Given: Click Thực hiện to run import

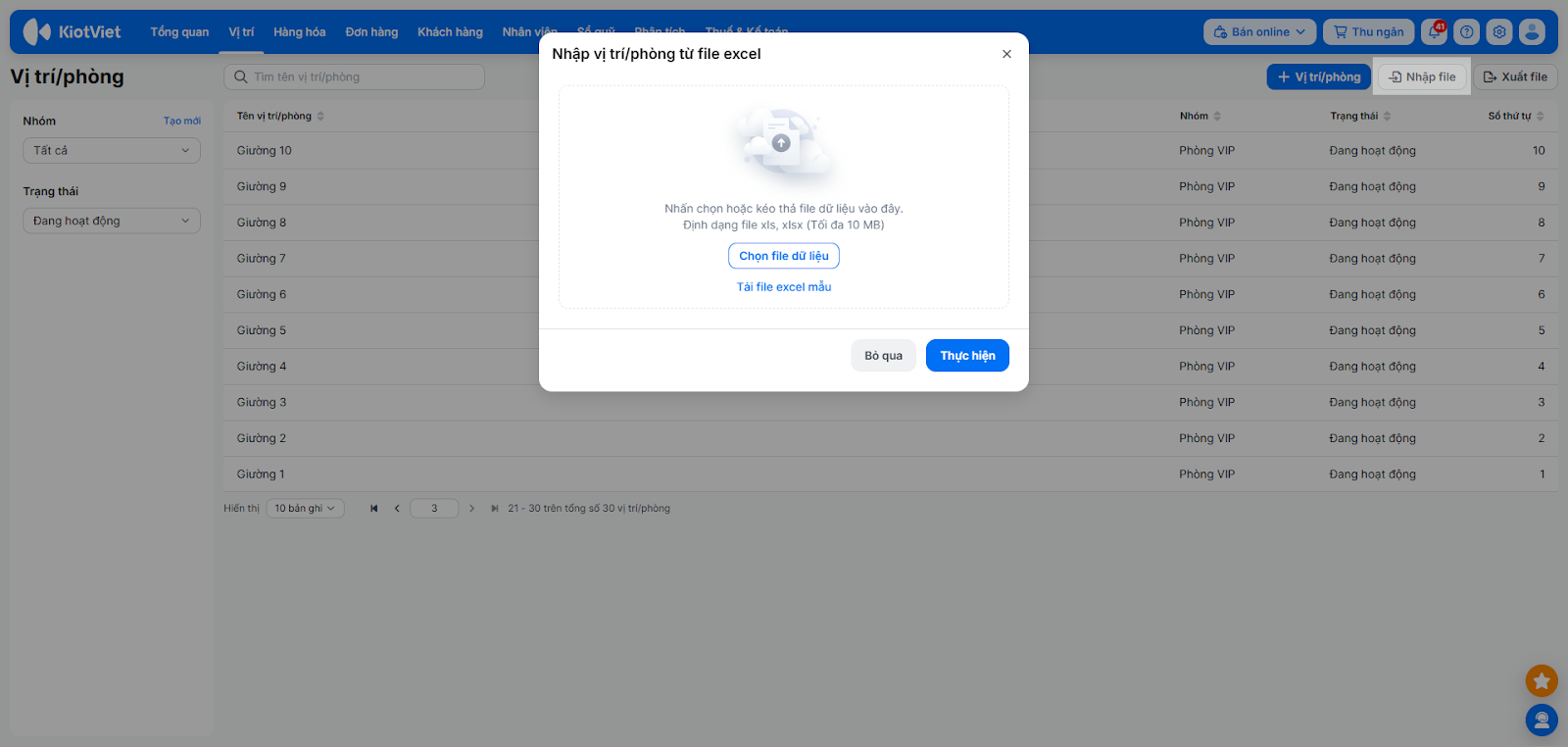Looking at the screenshot, I should [967, 356].
